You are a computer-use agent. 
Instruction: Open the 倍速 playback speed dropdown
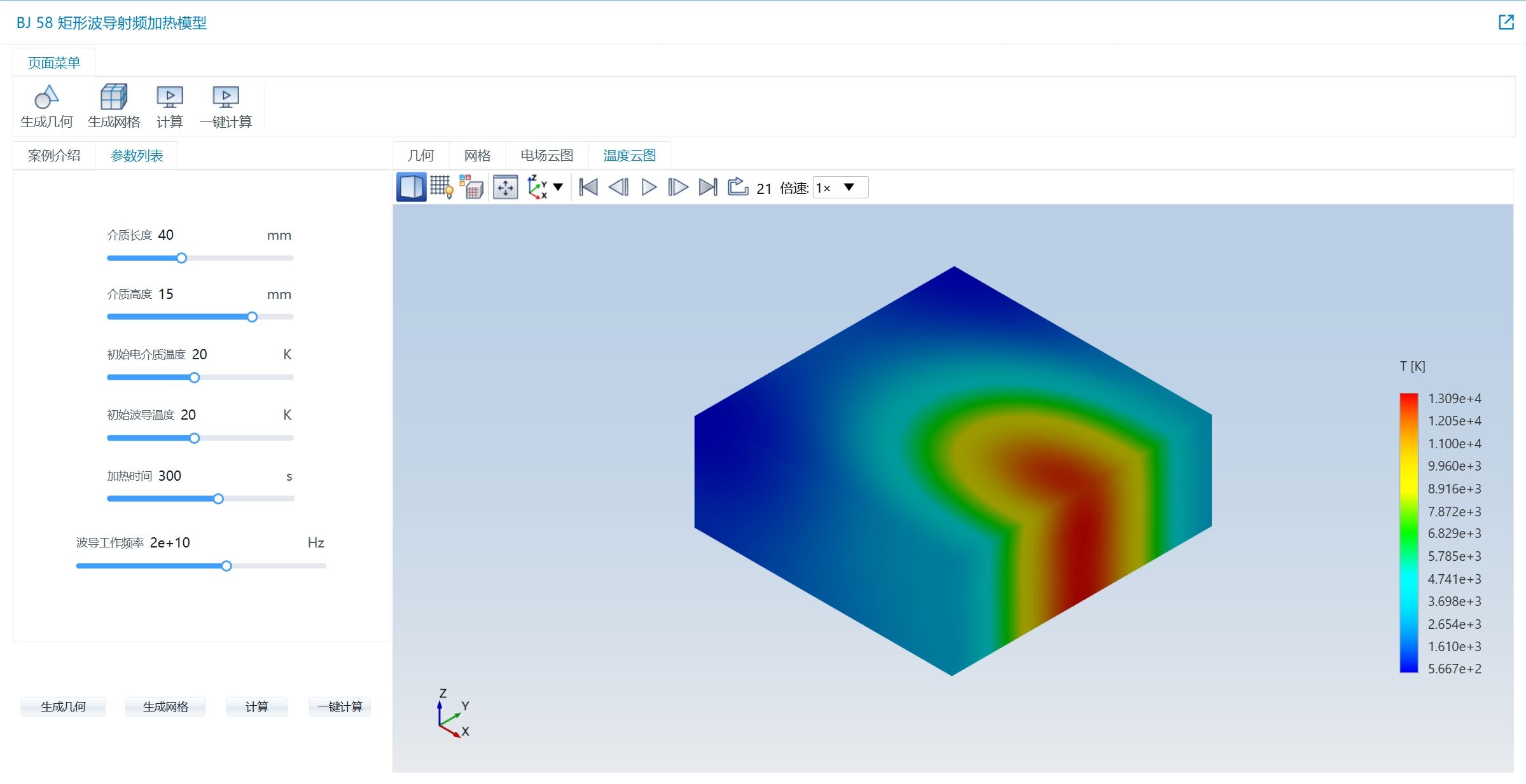840,188
